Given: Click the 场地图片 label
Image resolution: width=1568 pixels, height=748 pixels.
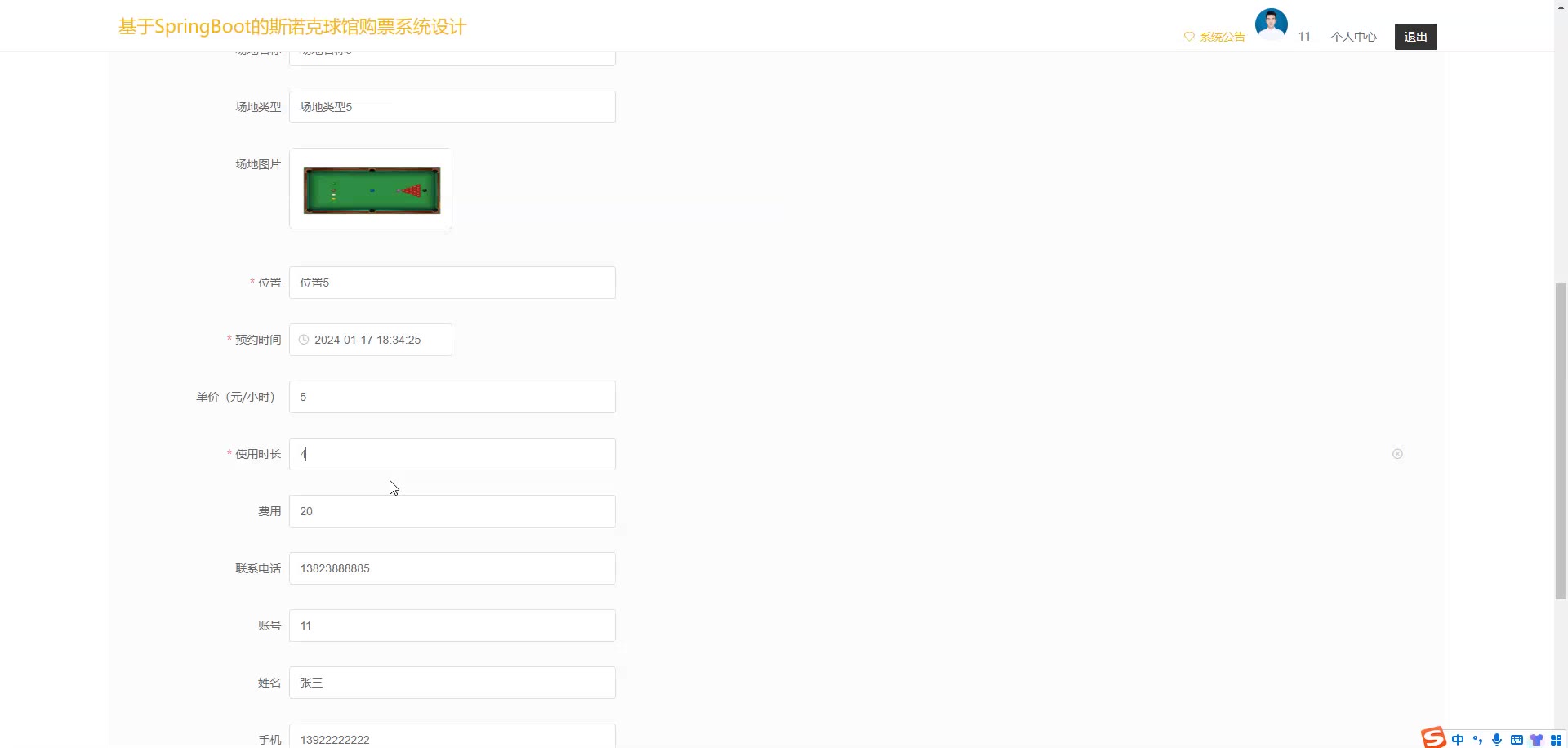Looking at the screenshot, I should 258,164.
